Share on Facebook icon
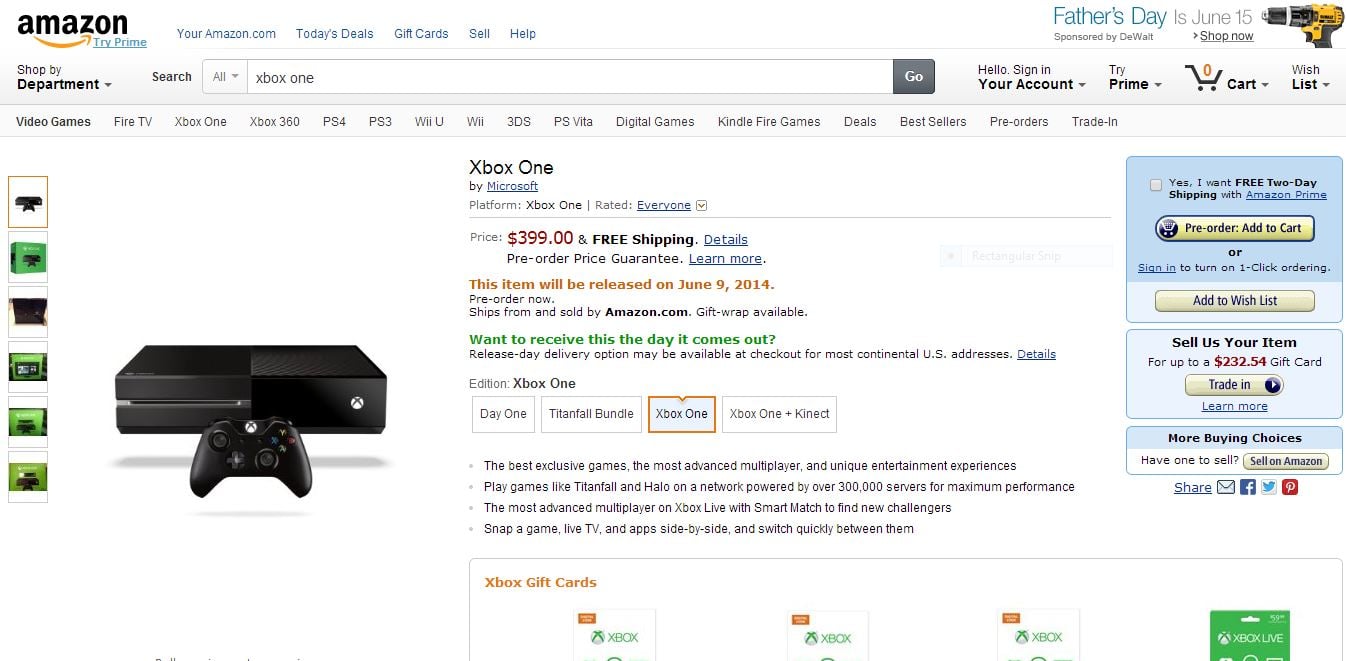The height and width of the screenshot is (661, 1346). pos(1248,488)
